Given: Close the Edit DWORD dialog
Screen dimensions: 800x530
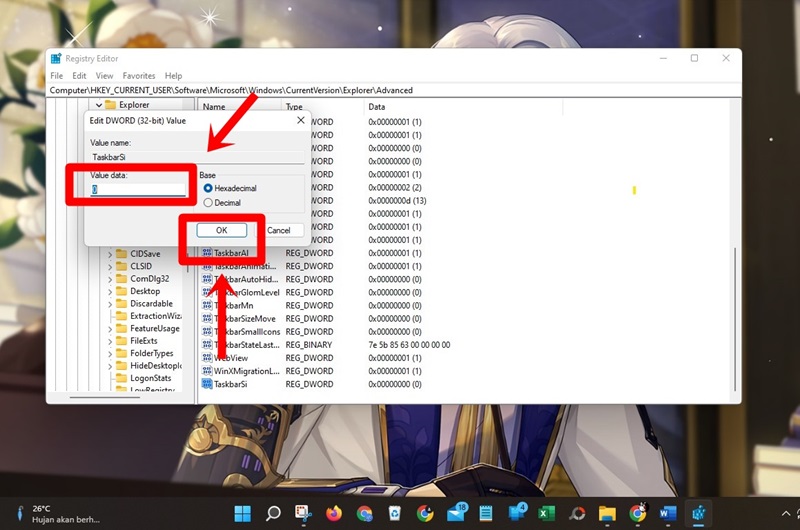Looking at the screenshot, I should (x=301, y=120).
